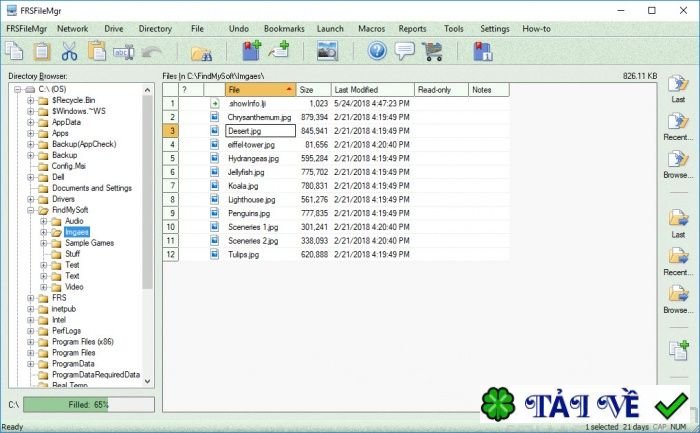Select Sceneries 2.jpg in file list
700x433 pixels.
pyautogui.click(x=253, y=241)
